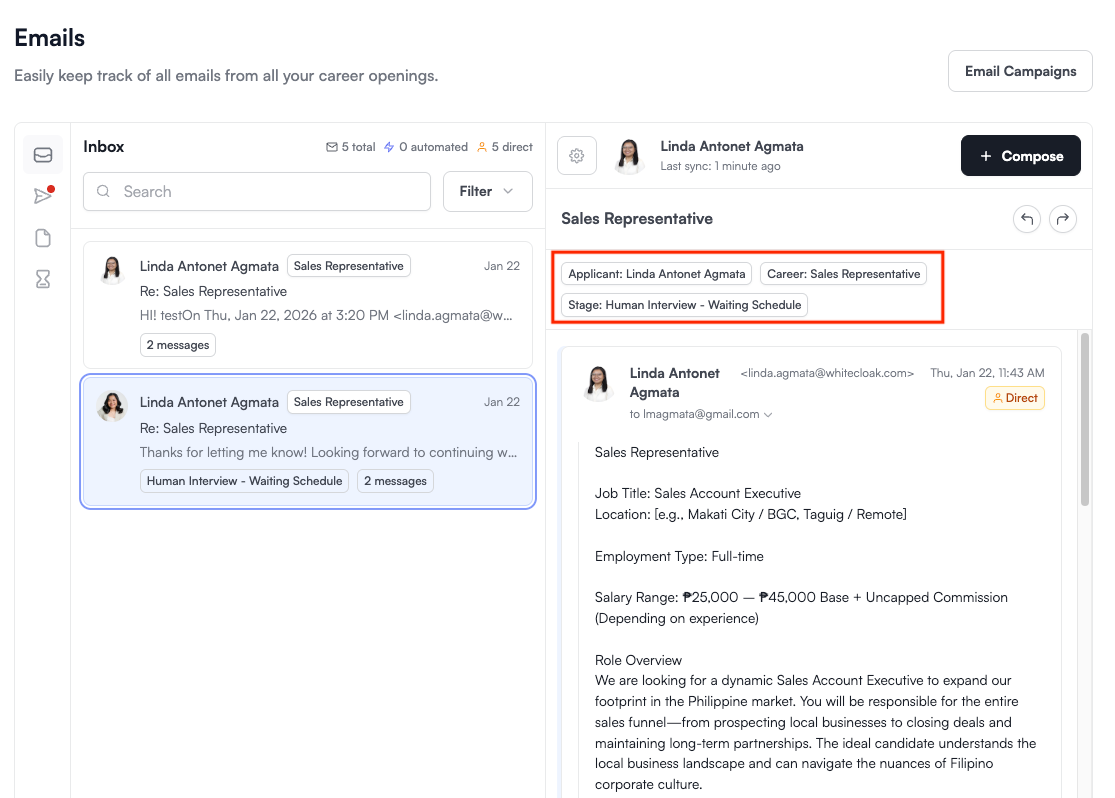This screenshot has width=1115, height=798.
Task: Expand recipient details chevron beside lmagmata@gmail.com
Action: point(768,414)
